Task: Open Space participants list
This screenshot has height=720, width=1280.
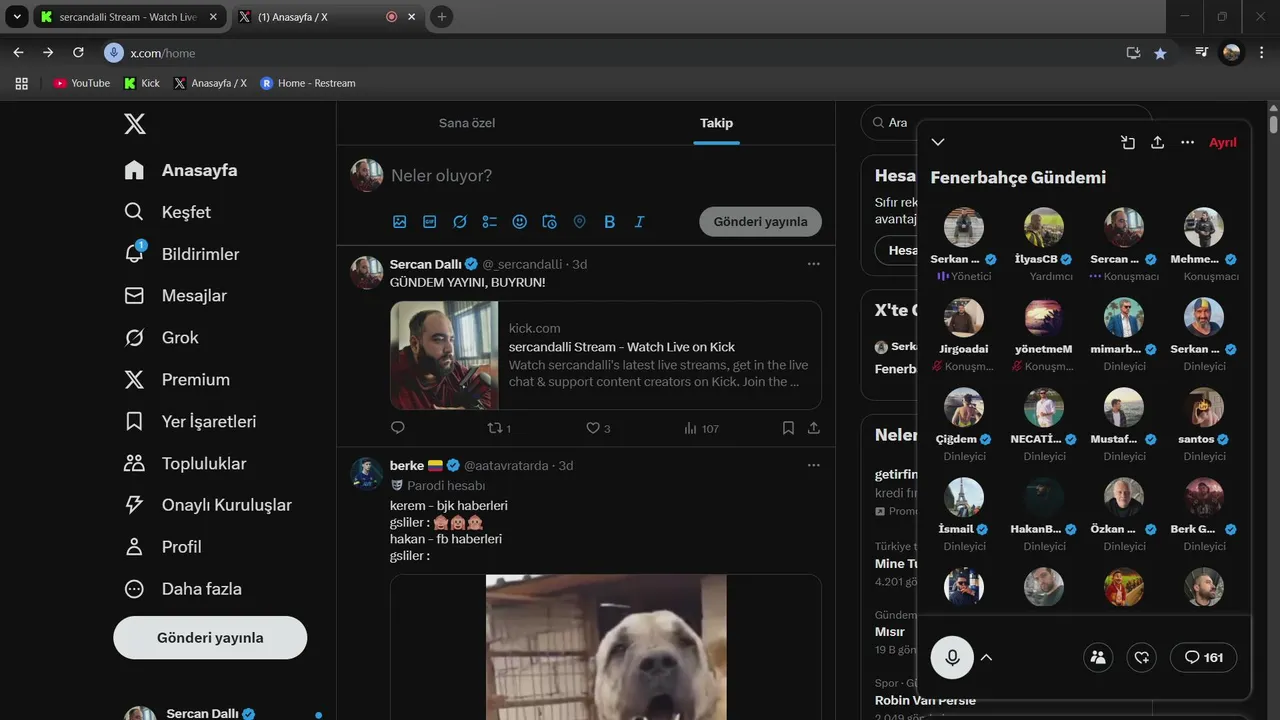Action: [x=1098, y=657]
